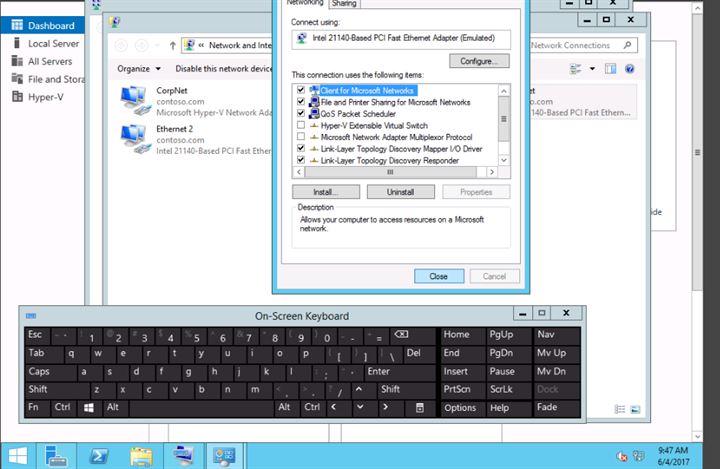The image size is (720, 469).
Task: Expand the Organize dropdown menu
Action: coord(139,69)
